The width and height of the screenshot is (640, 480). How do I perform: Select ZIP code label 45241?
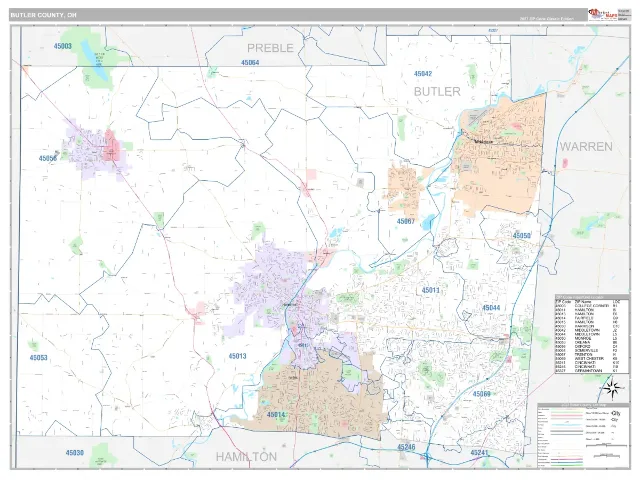[479, 453]
